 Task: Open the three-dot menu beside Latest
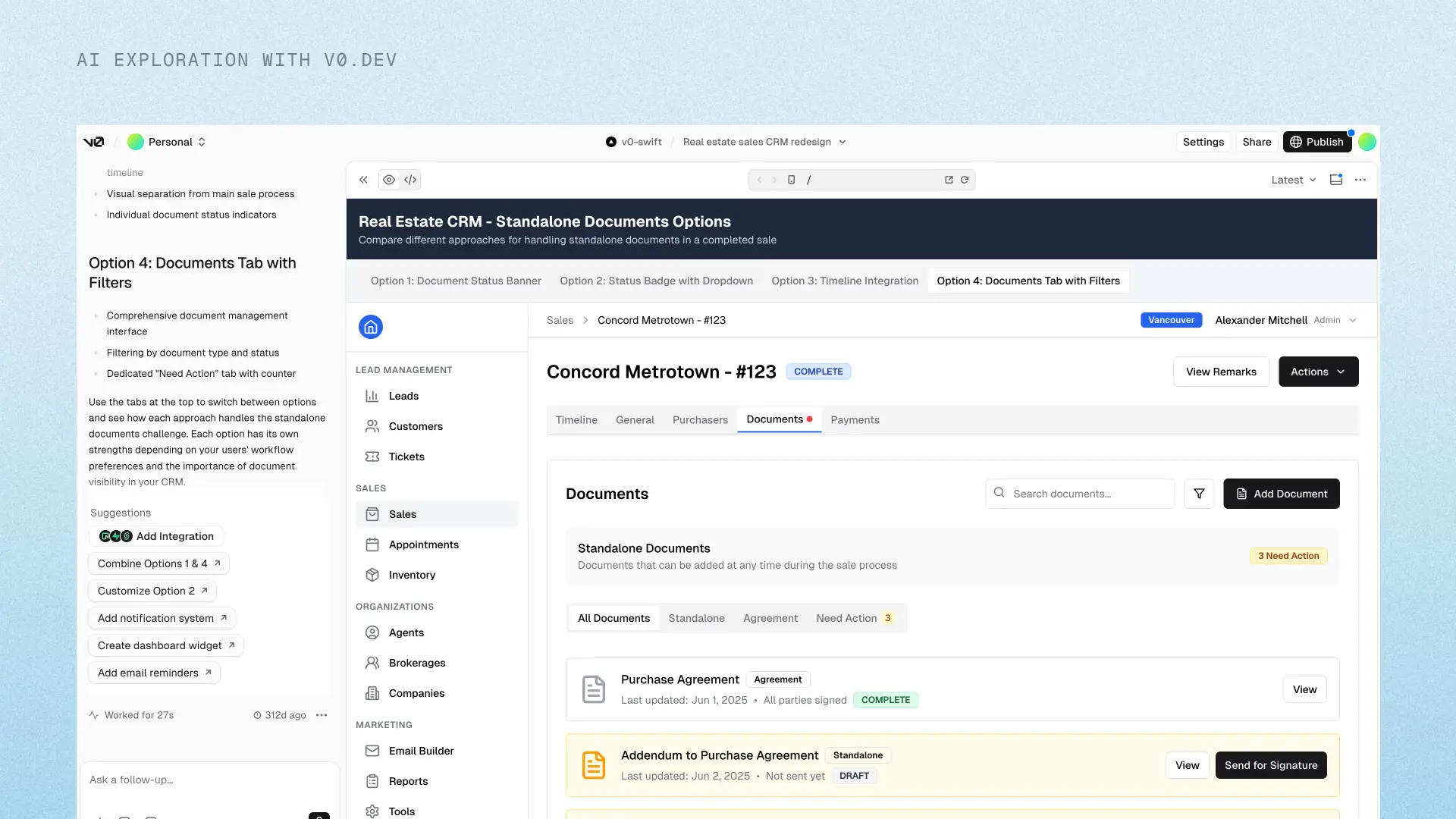point(1360,180)
